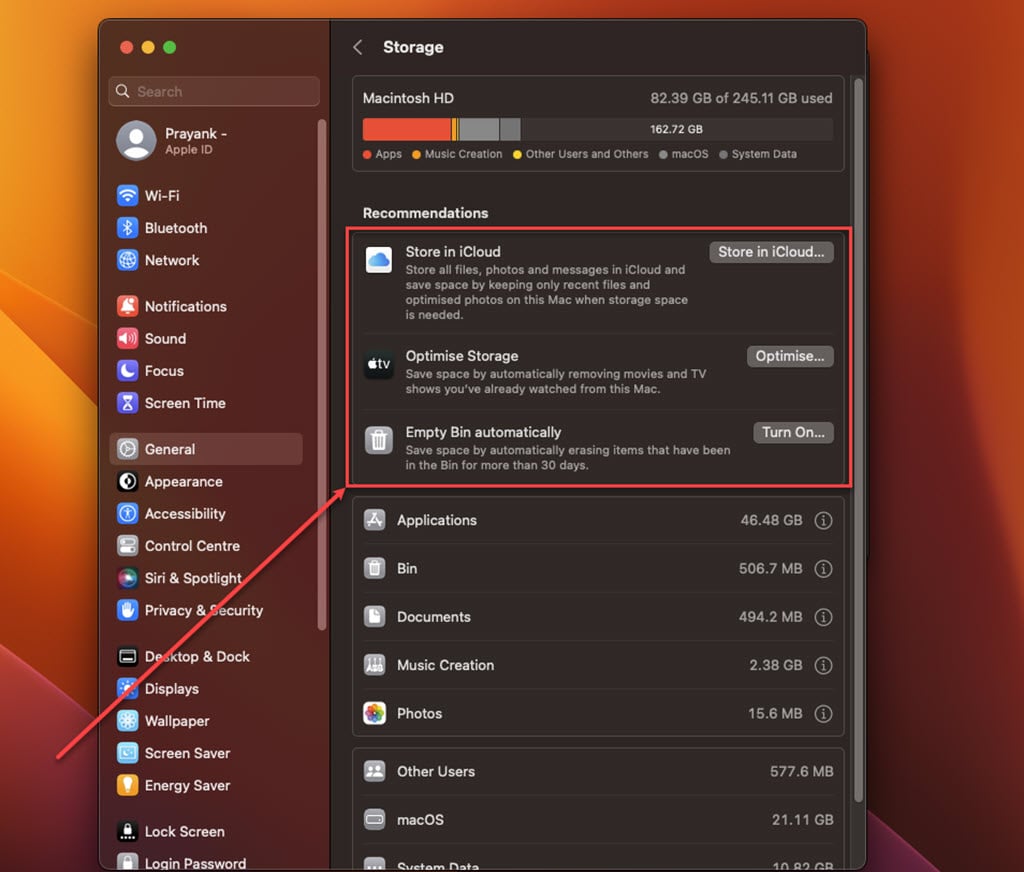The image size is (1024, 872).
Task: Show info for Music Creation storage
Action: click(x=824, y=666)
